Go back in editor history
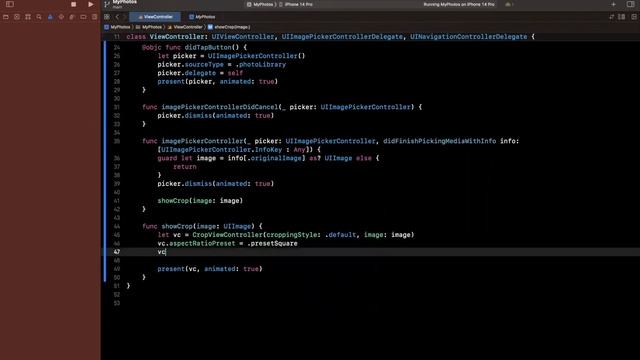 coord(117,17)
